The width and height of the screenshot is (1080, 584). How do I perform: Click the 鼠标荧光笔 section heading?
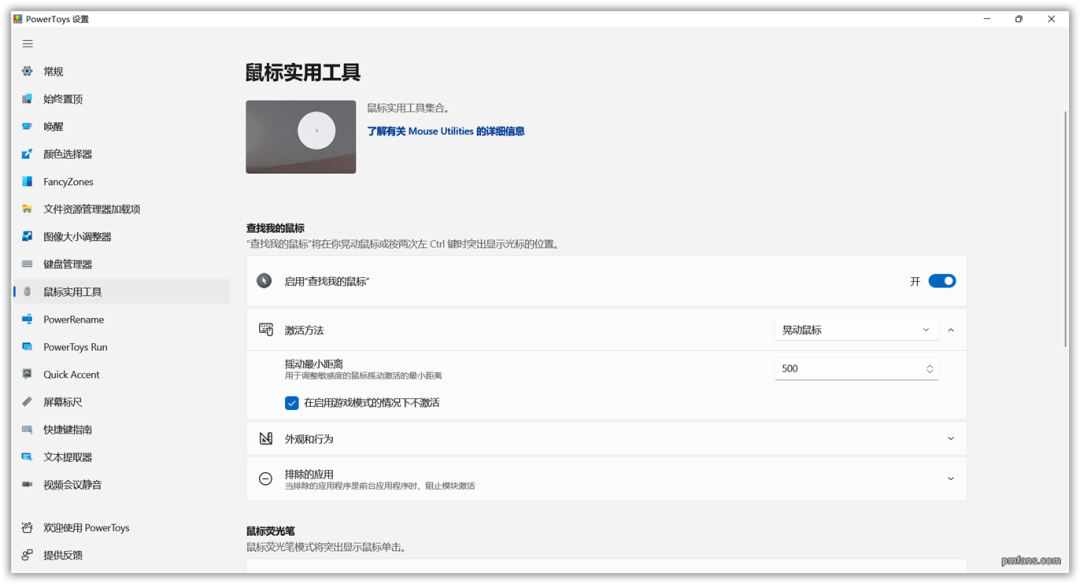[x=271, y=531]
